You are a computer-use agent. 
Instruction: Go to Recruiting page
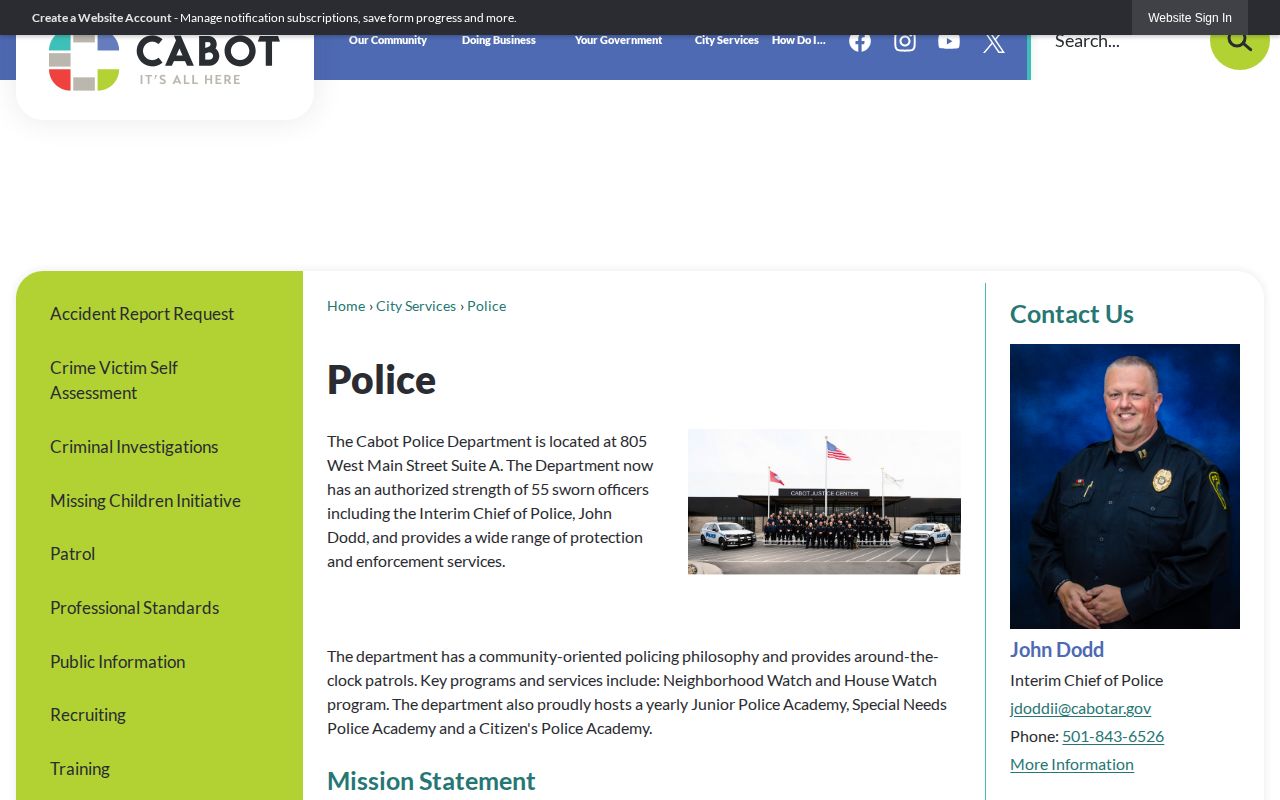point(88,715)
